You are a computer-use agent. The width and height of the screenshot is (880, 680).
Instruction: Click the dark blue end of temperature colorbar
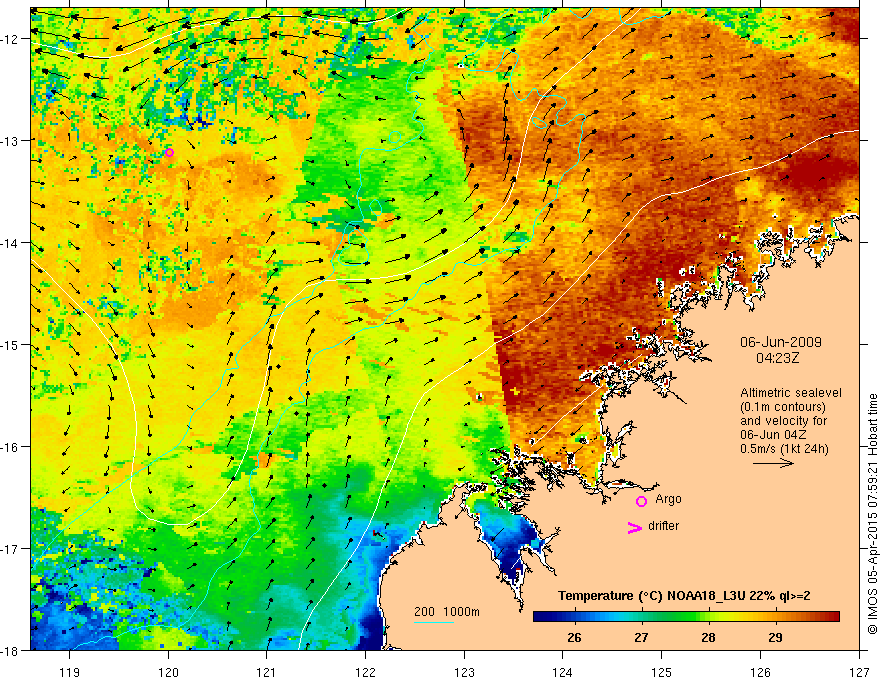542,617
